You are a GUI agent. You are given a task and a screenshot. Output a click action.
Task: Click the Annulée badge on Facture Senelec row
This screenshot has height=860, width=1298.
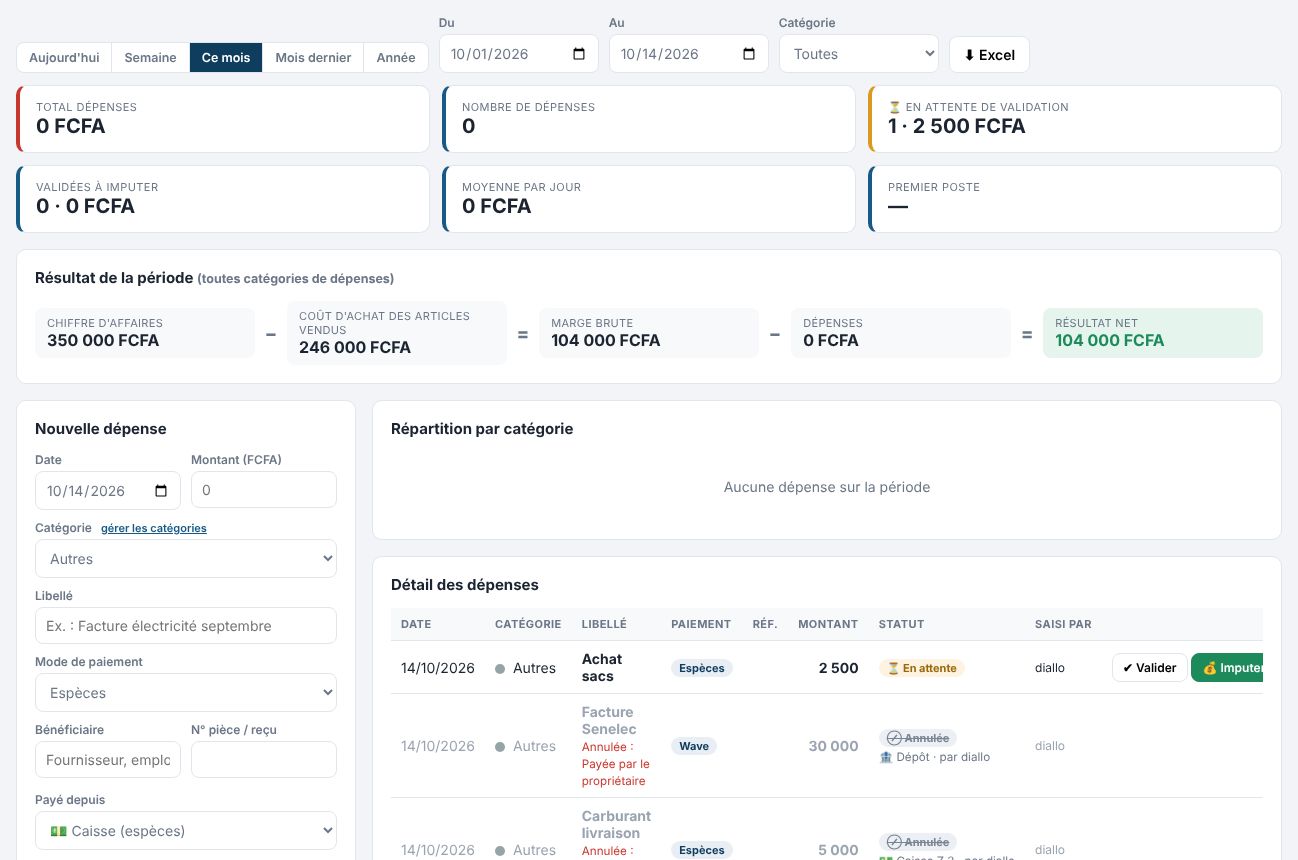918,738
